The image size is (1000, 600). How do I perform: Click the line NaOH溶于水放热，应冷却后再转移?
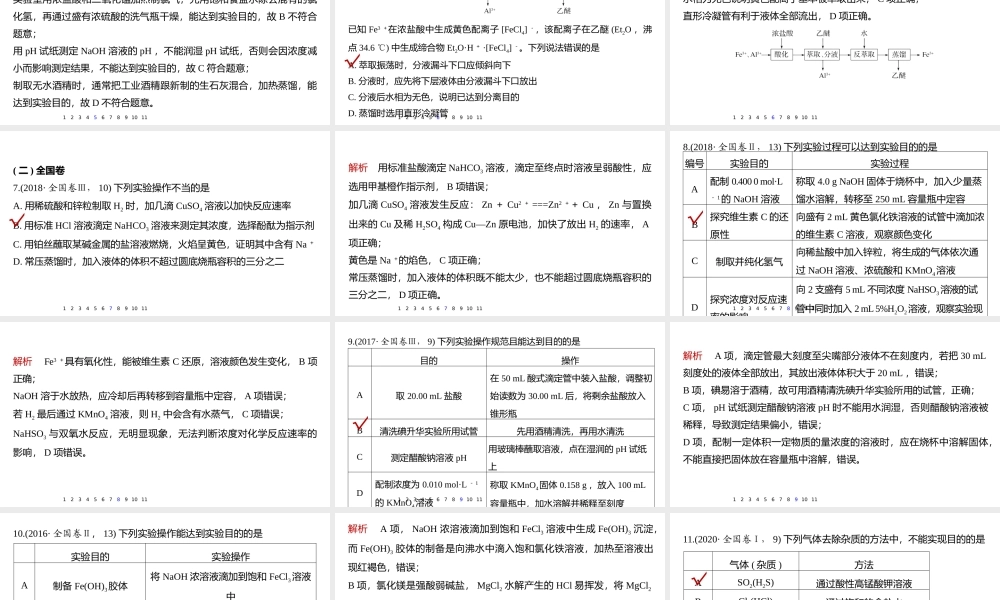pos(150,395)
